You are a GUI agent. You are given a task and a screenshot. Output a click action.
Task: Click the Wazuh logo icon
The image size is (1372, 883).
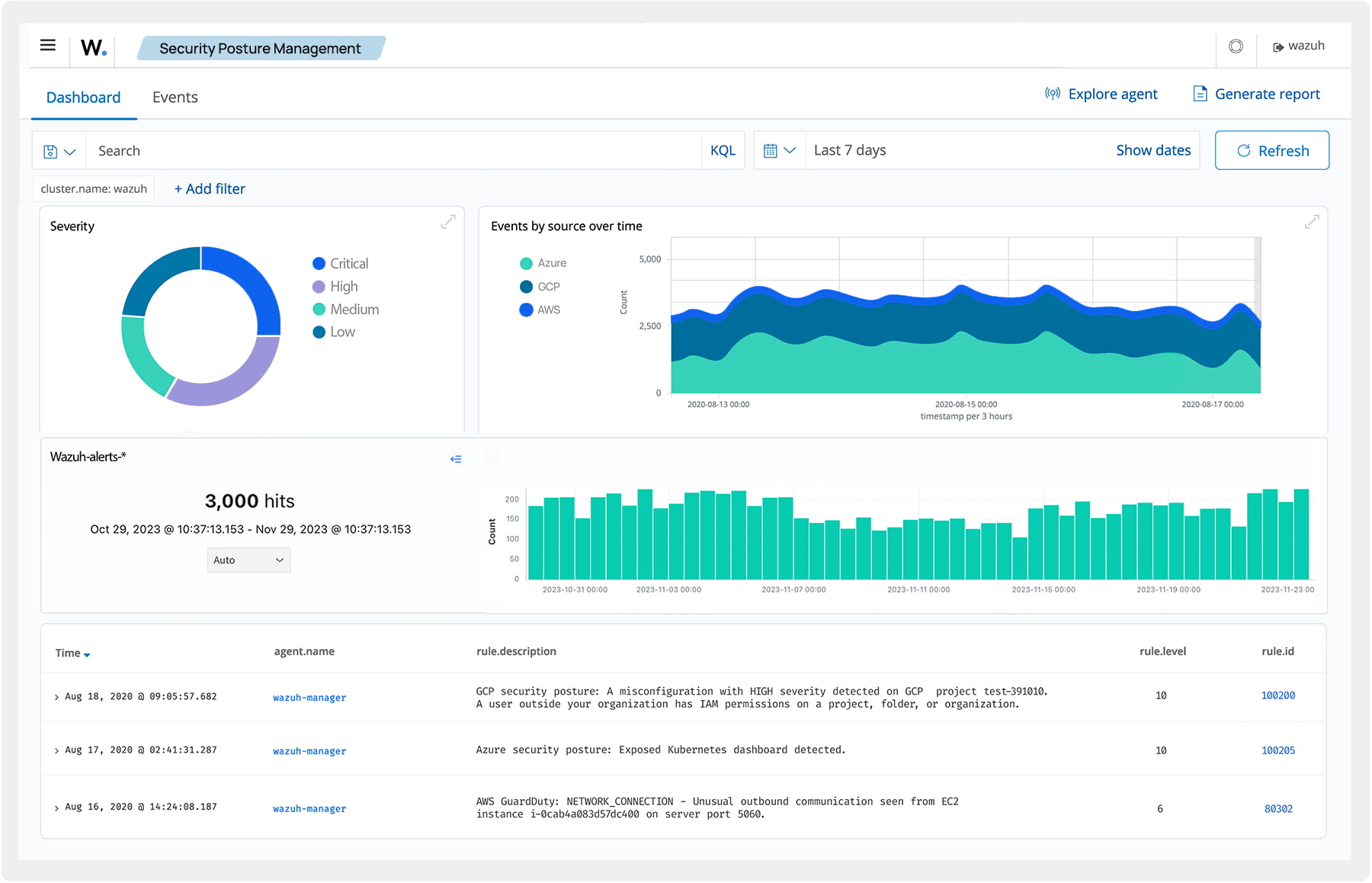coord(93,48)
